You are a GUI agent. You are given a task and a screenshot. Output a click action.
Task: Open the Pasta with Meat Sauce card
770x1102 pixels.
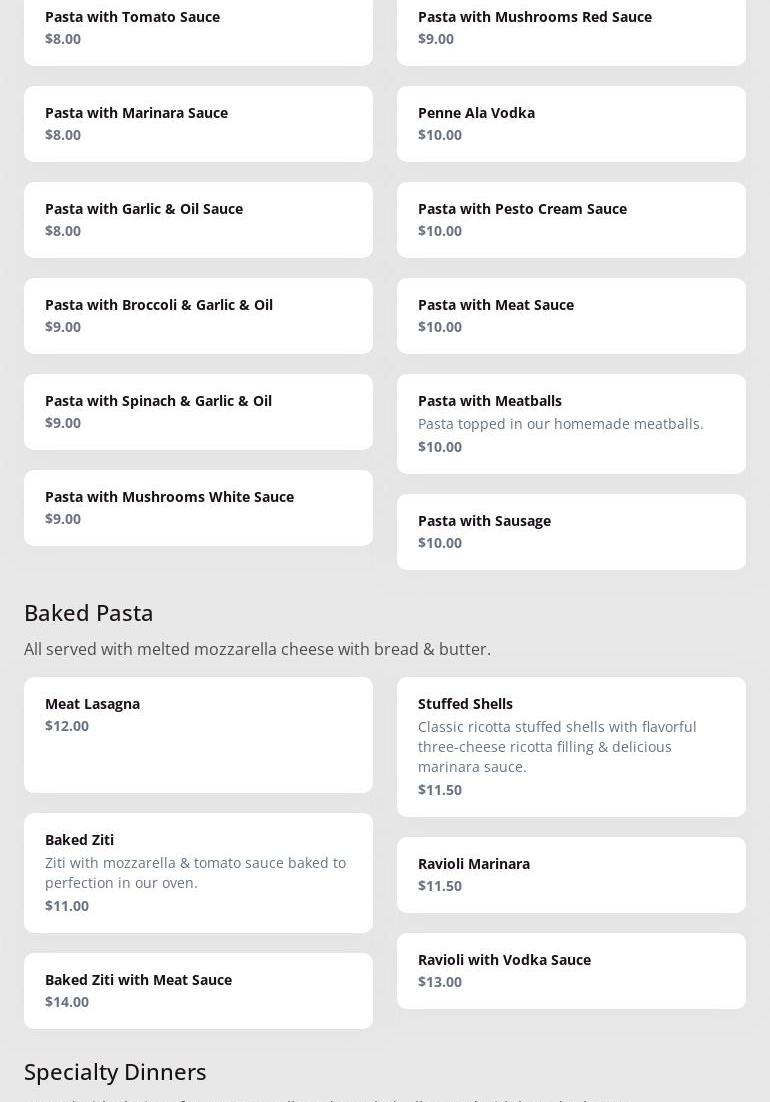coord(571,316)
